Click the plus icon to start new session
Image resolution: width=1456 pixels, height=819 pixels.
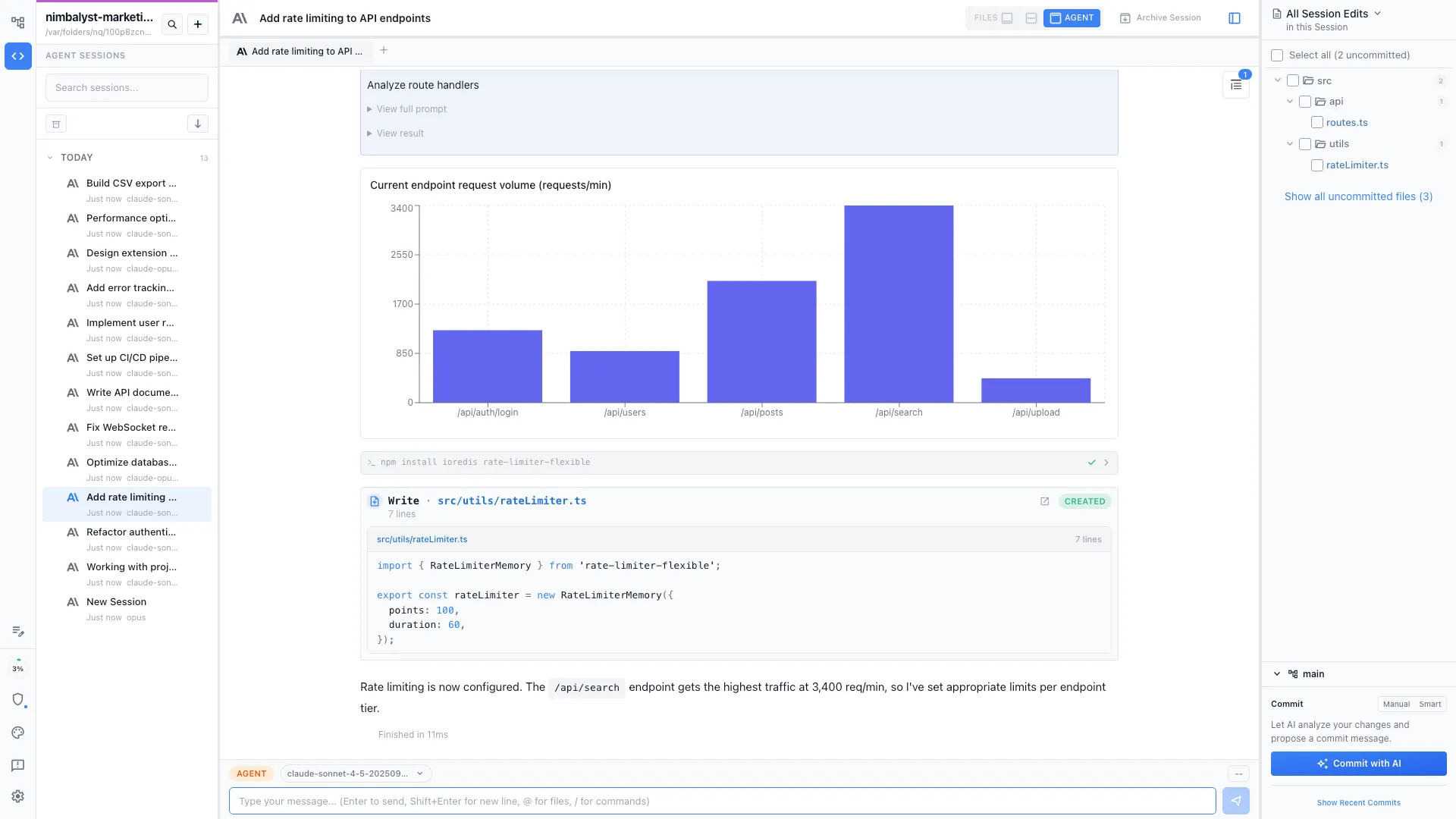point(198,24)
